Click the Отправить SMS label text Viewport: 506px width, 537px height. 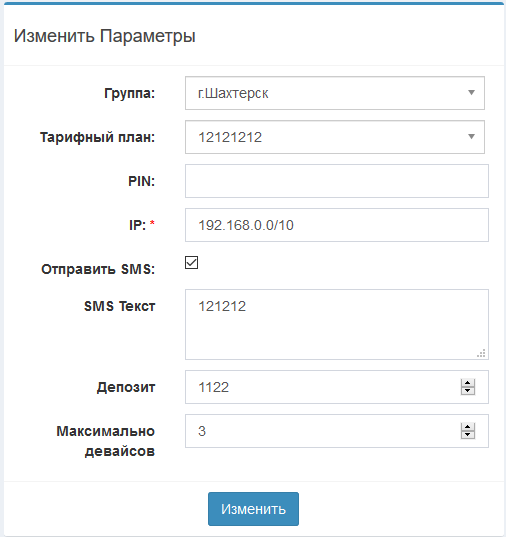click(x=98, y=269)
